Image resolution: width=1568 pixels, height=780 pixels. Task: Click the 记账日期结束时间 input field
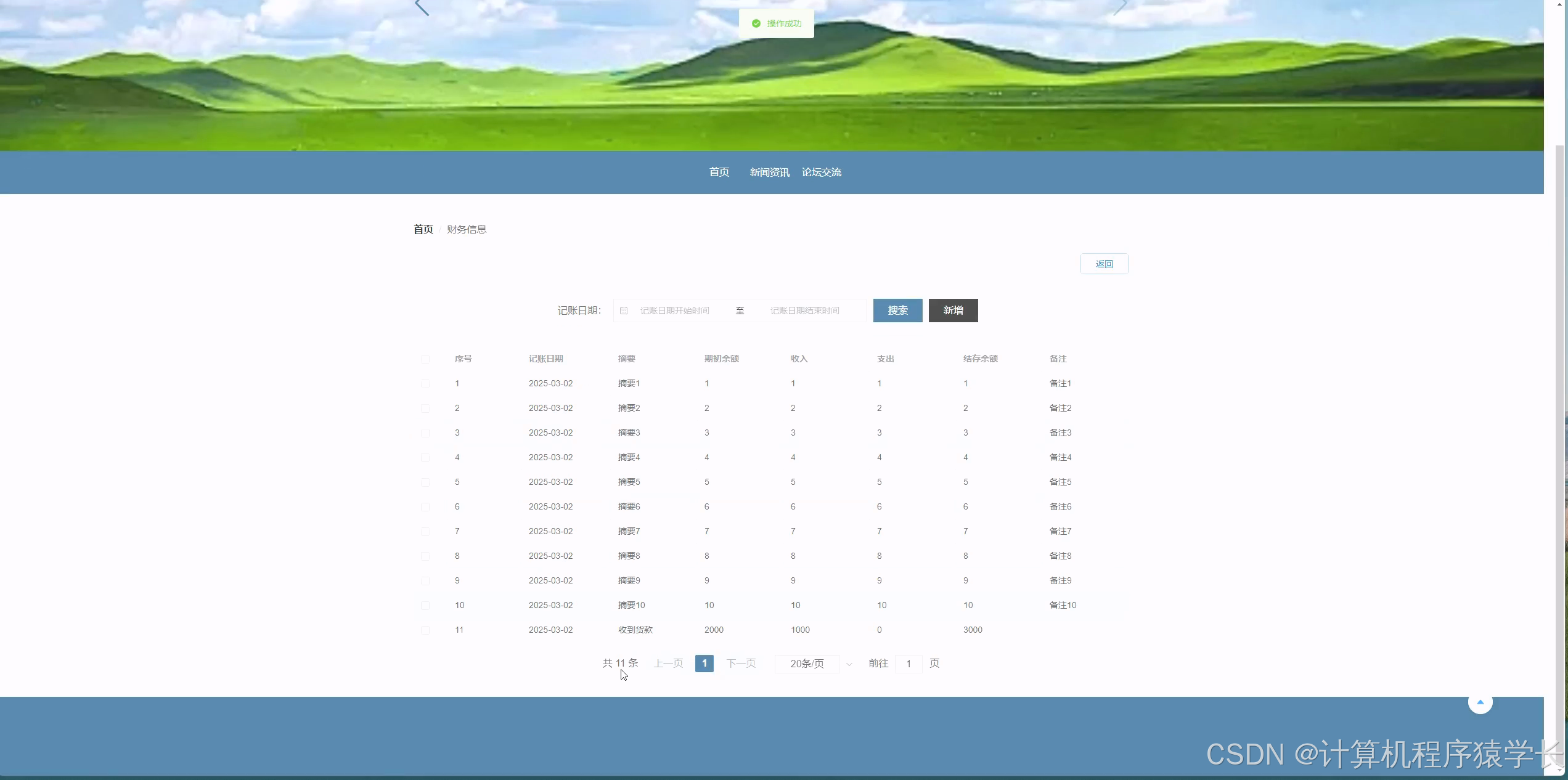[x=804, y=311]
